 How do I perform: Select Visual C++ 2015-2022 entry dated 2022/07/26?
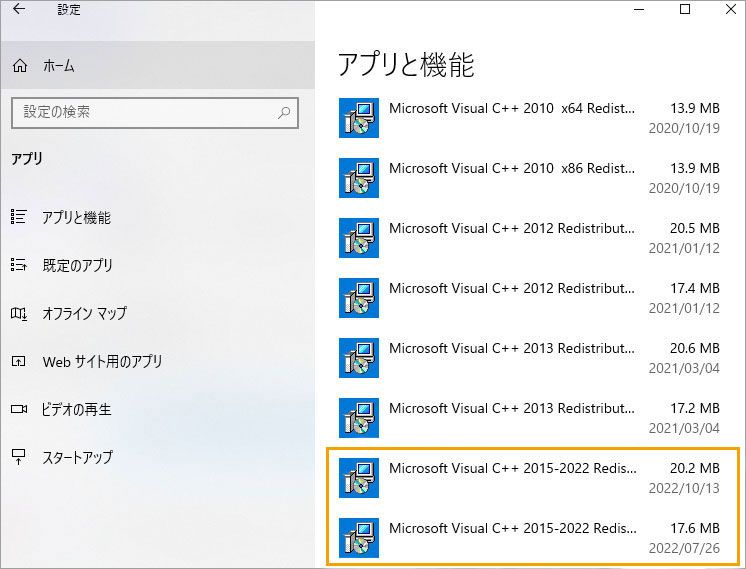[x=529, y=538]
